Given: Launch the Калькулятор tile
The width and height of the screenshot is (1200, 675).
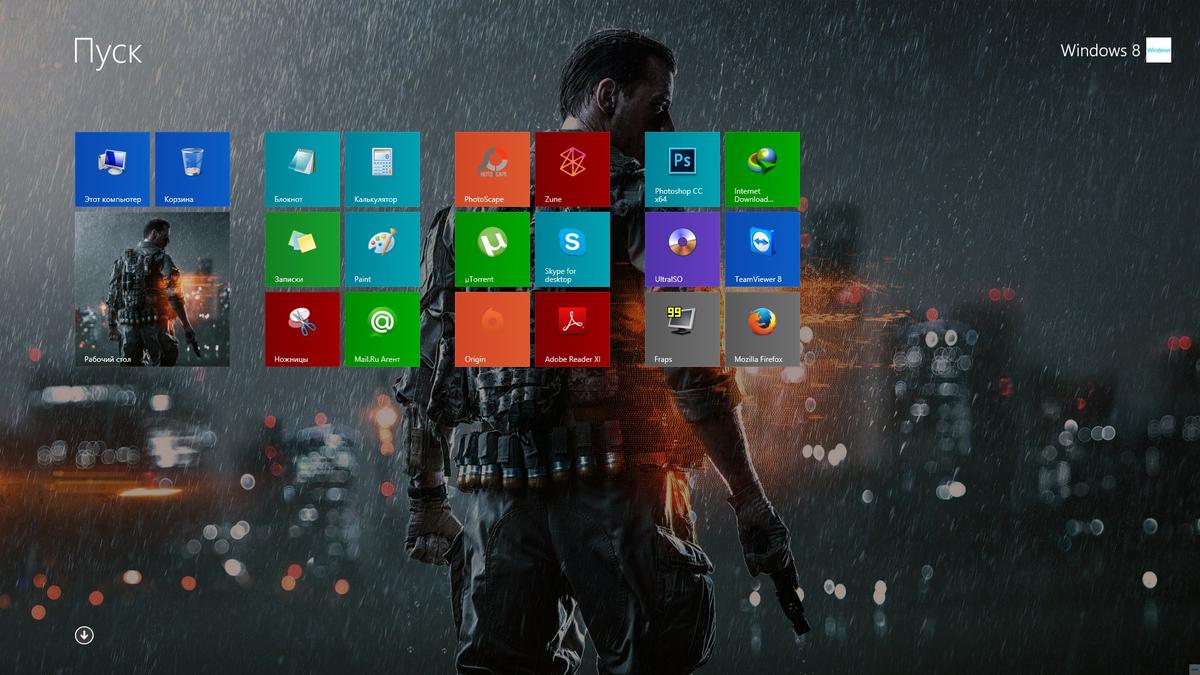Looking at the screenshot, I should pos(382,170).
